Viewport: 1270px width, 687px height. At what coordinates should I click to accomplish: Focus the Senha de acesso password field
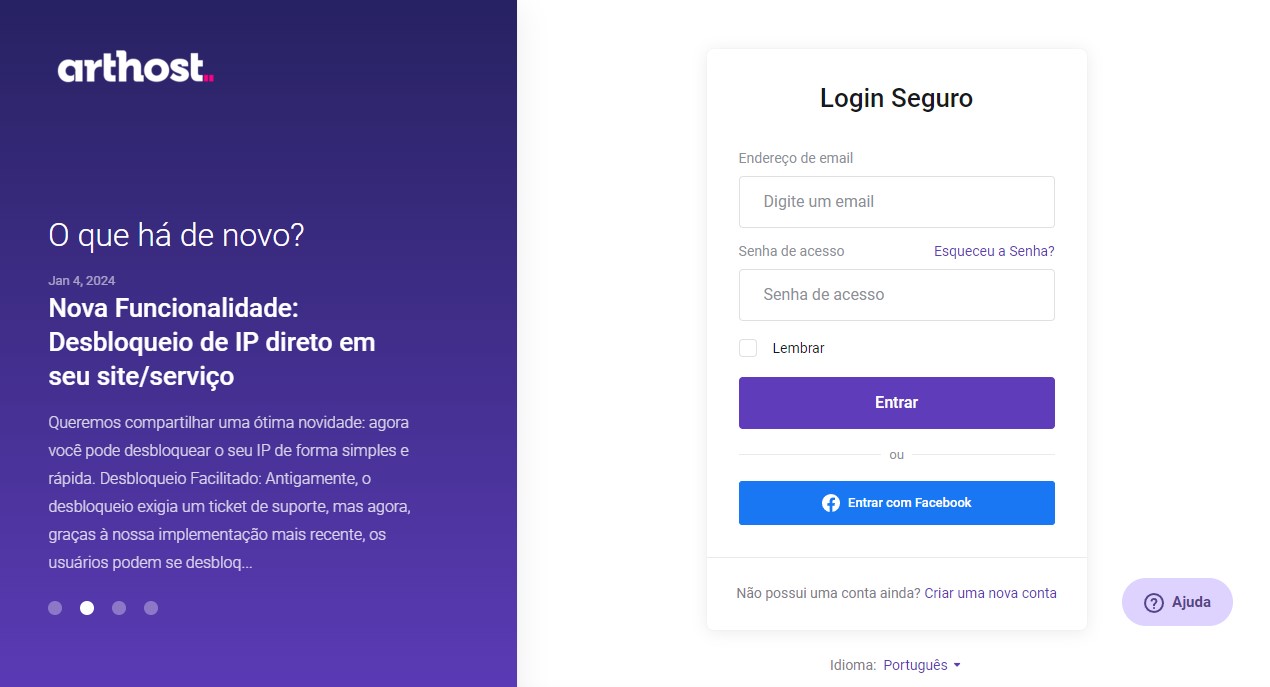click(x=896, y=295)
